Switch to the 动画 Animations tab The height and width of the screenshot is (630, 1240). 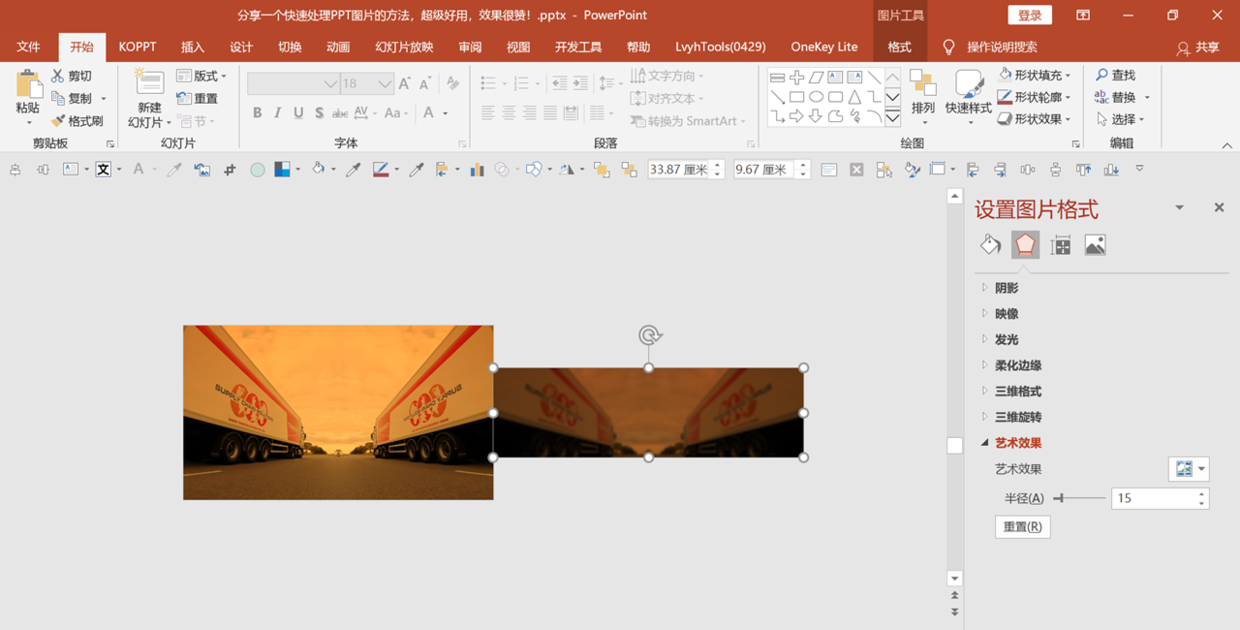(338, 47)
